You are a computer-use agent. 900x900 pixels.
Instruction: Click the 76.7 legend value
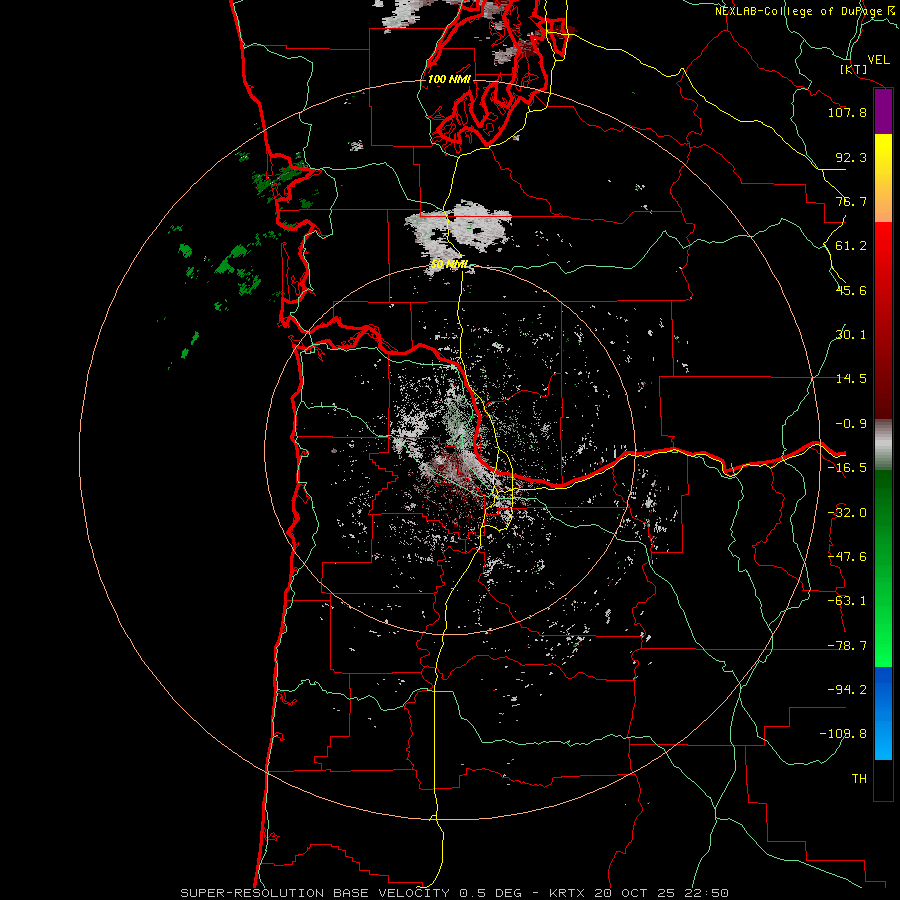point(851,201)
